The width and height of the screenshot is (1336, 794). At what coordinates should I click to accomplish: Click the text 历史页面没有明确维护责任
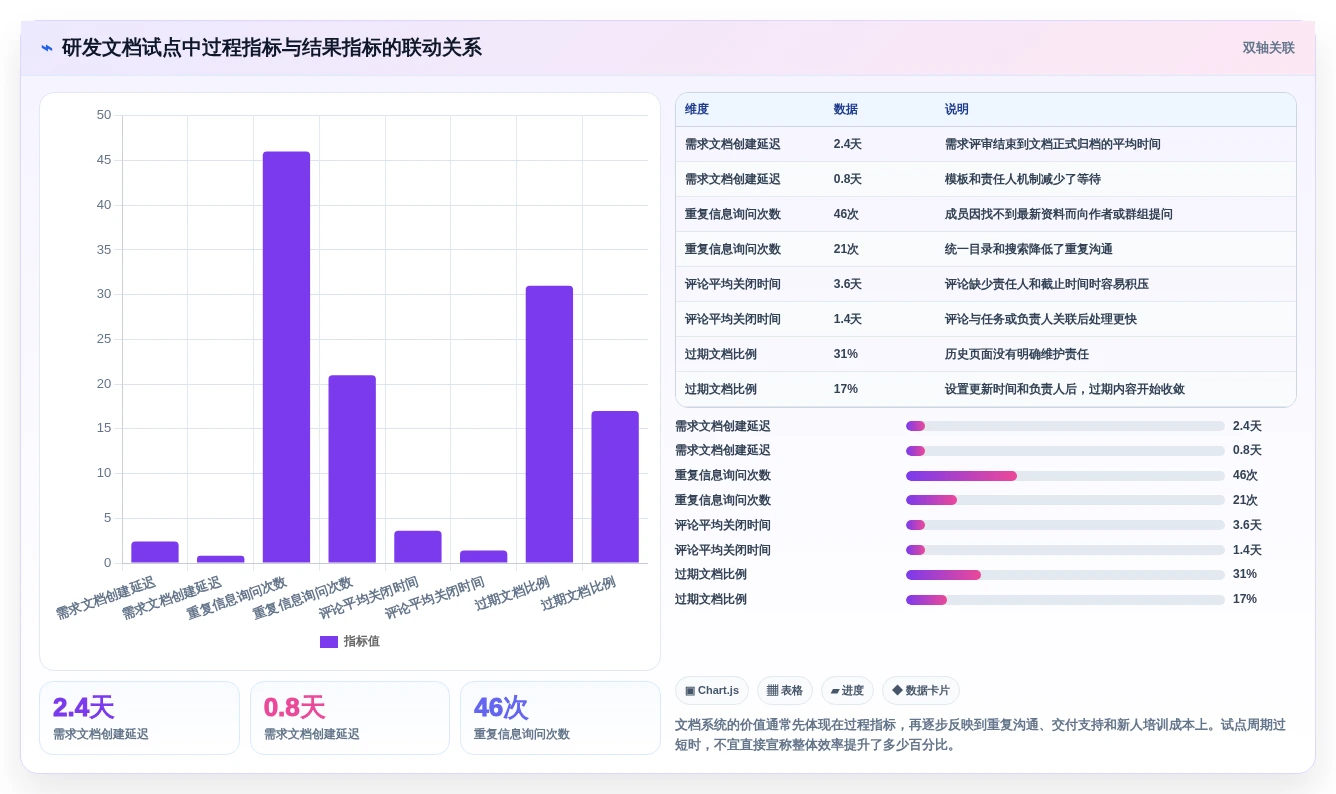click(1017, 355)
